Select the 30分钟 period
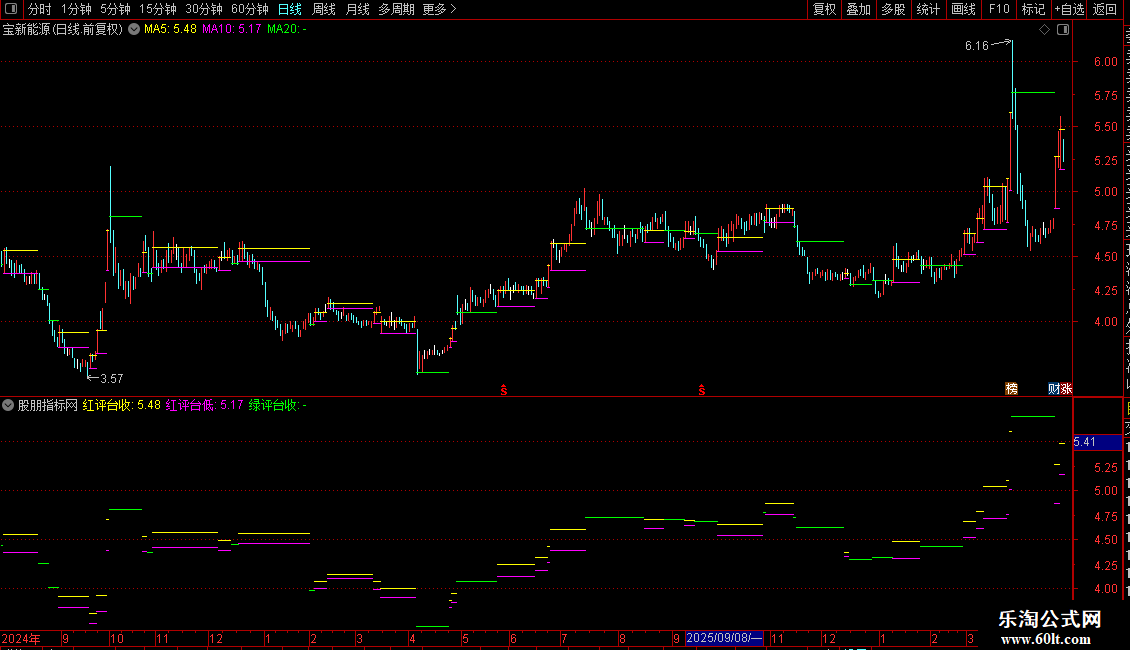1130x650 pixels. [x=204, y=9]
